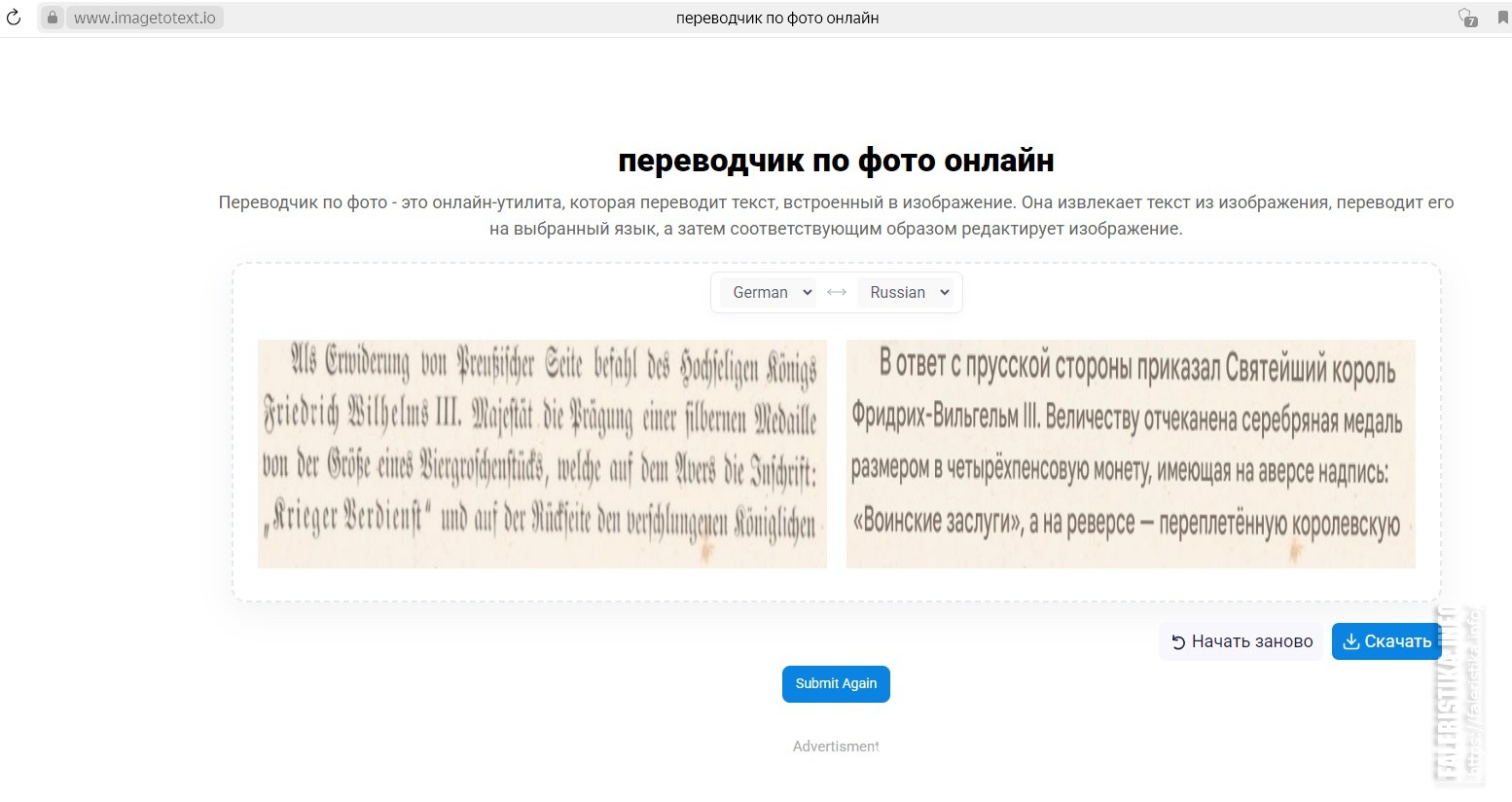Click the page title in browser bar
Screen dimensions: 1512x802
coord(777,18)
